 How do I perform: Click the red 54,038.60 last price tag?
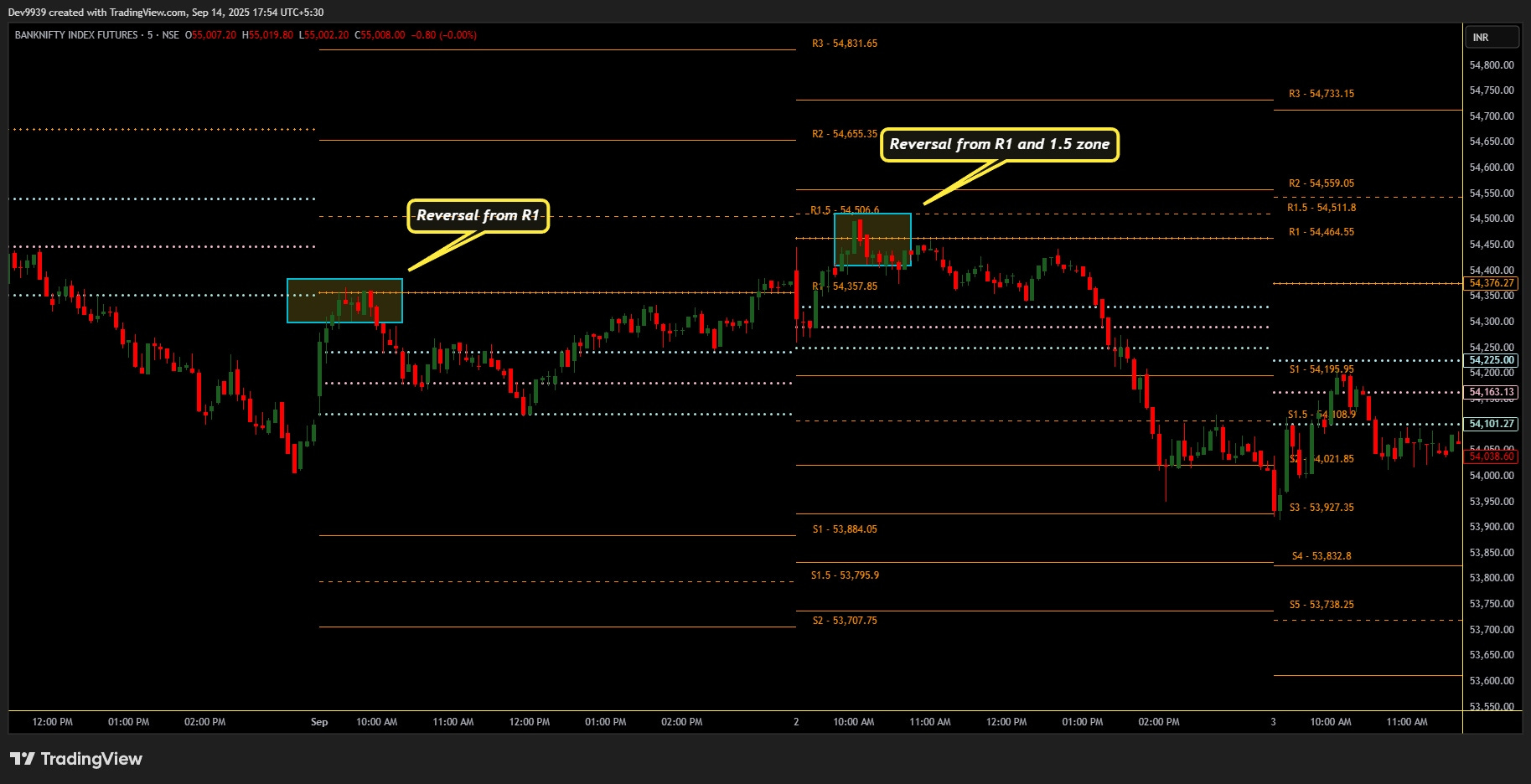pyautogui.click(x=1492, y=456)
